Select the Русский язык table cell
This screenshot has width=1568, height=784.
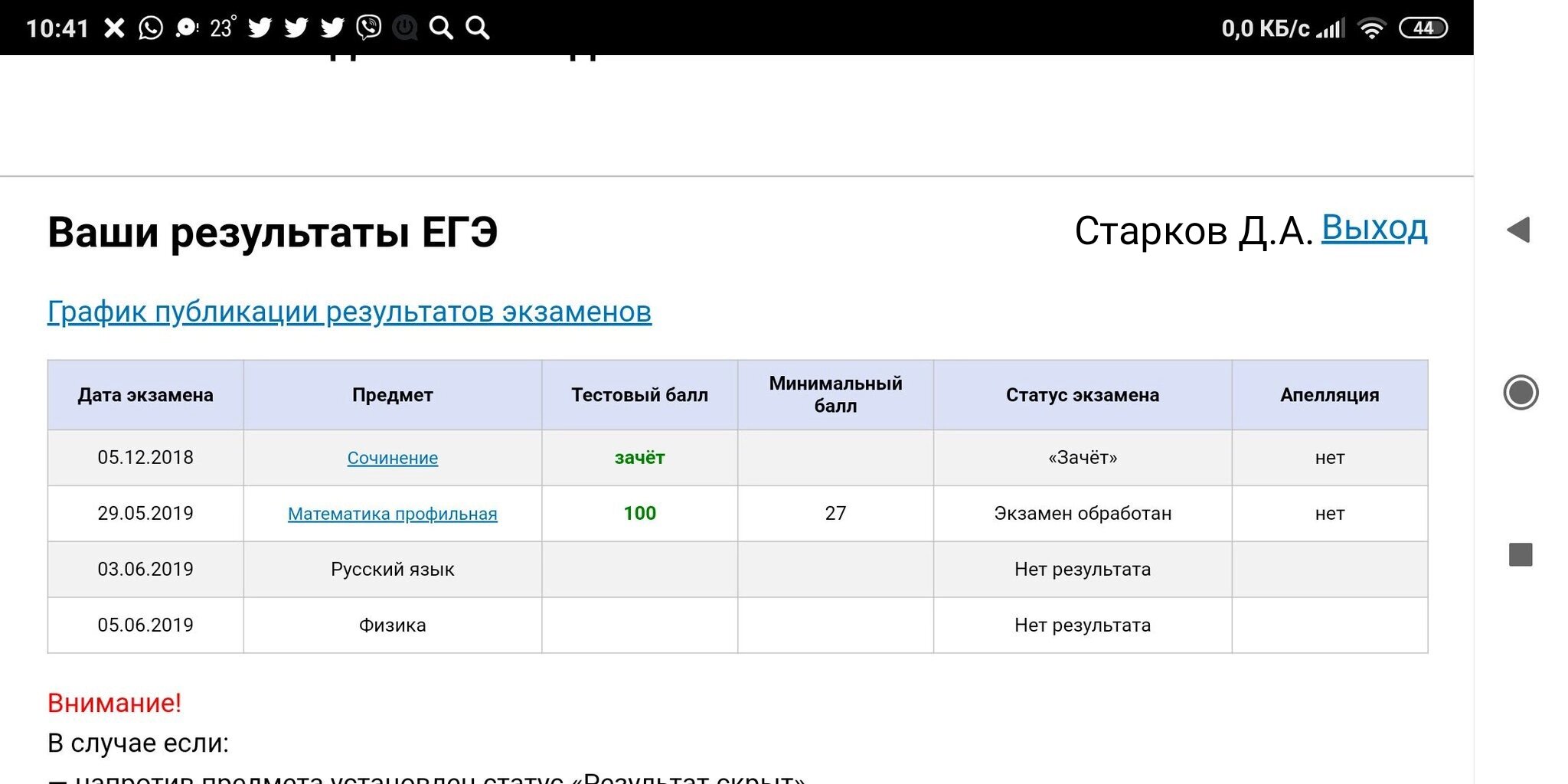(x=392, y=570)
